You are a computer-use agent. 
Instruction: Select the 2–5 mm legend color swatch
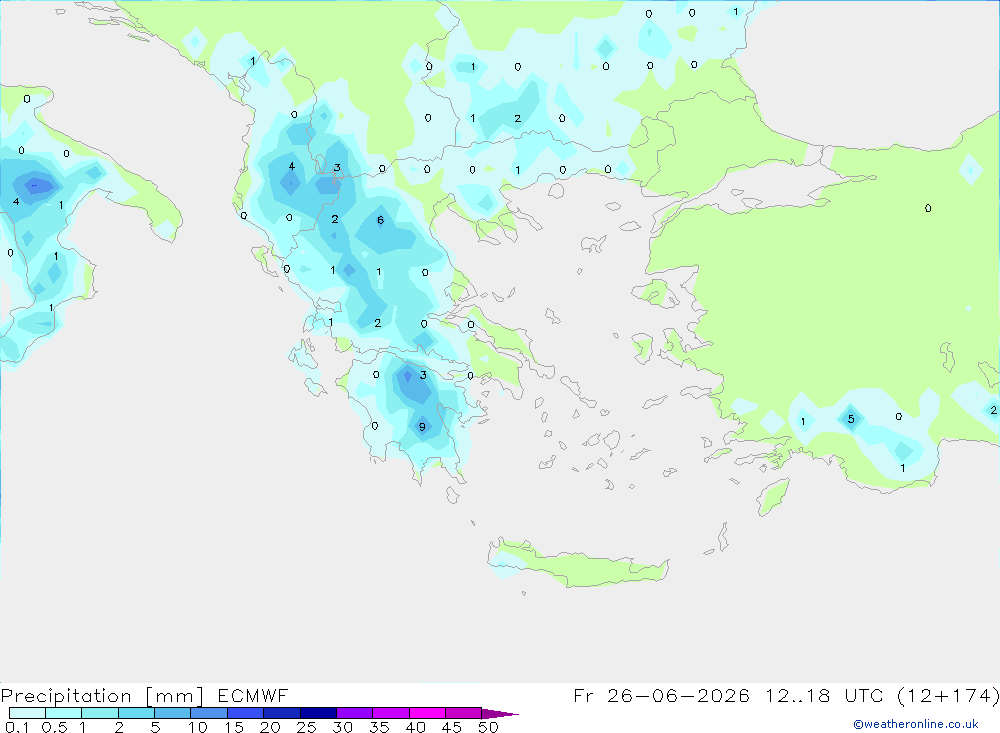(x=136, y=713)
